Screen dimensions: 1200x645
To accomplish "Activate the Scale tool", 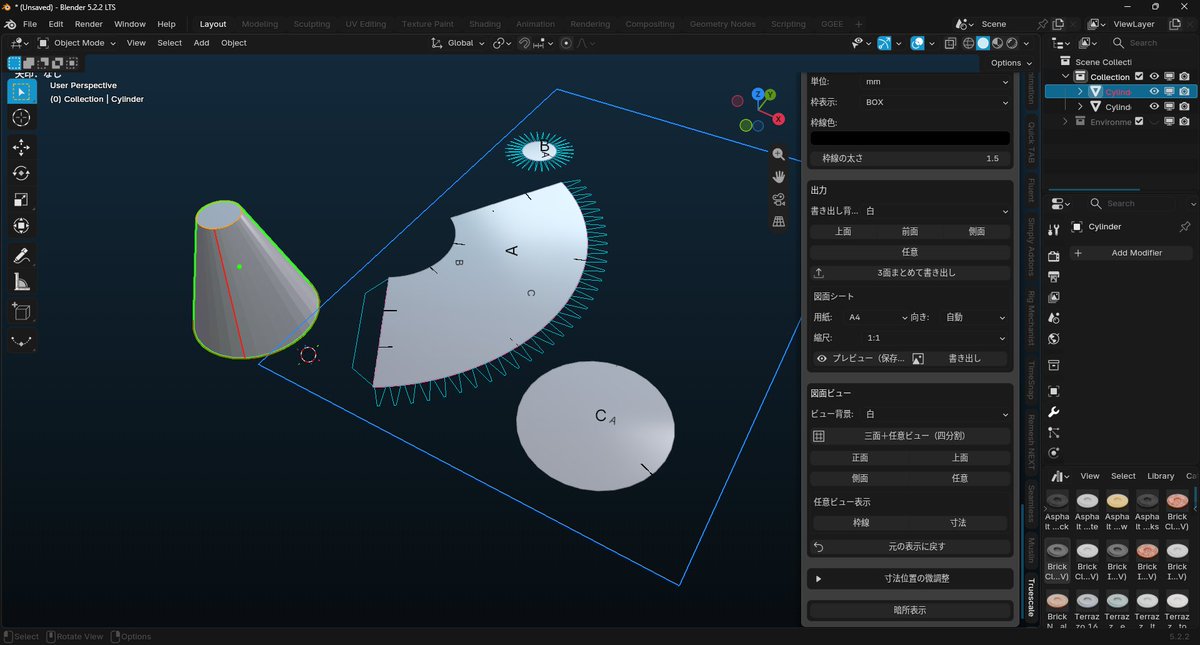I will 21,200.
